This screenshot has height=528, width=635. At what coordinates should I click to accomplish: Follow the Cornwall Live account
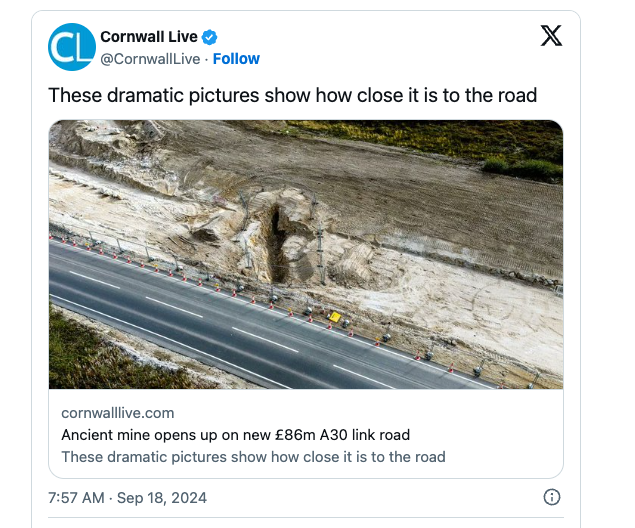tap(236, 58)
